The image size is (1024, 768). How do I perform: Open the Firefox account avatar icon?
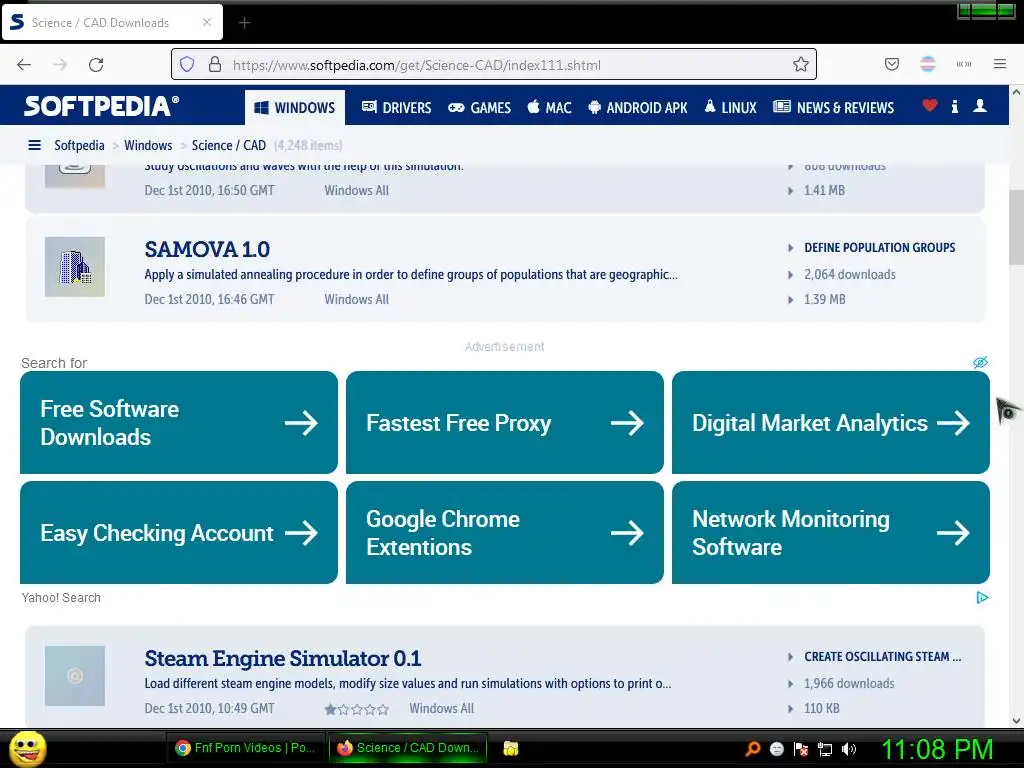tap(928, 65)
